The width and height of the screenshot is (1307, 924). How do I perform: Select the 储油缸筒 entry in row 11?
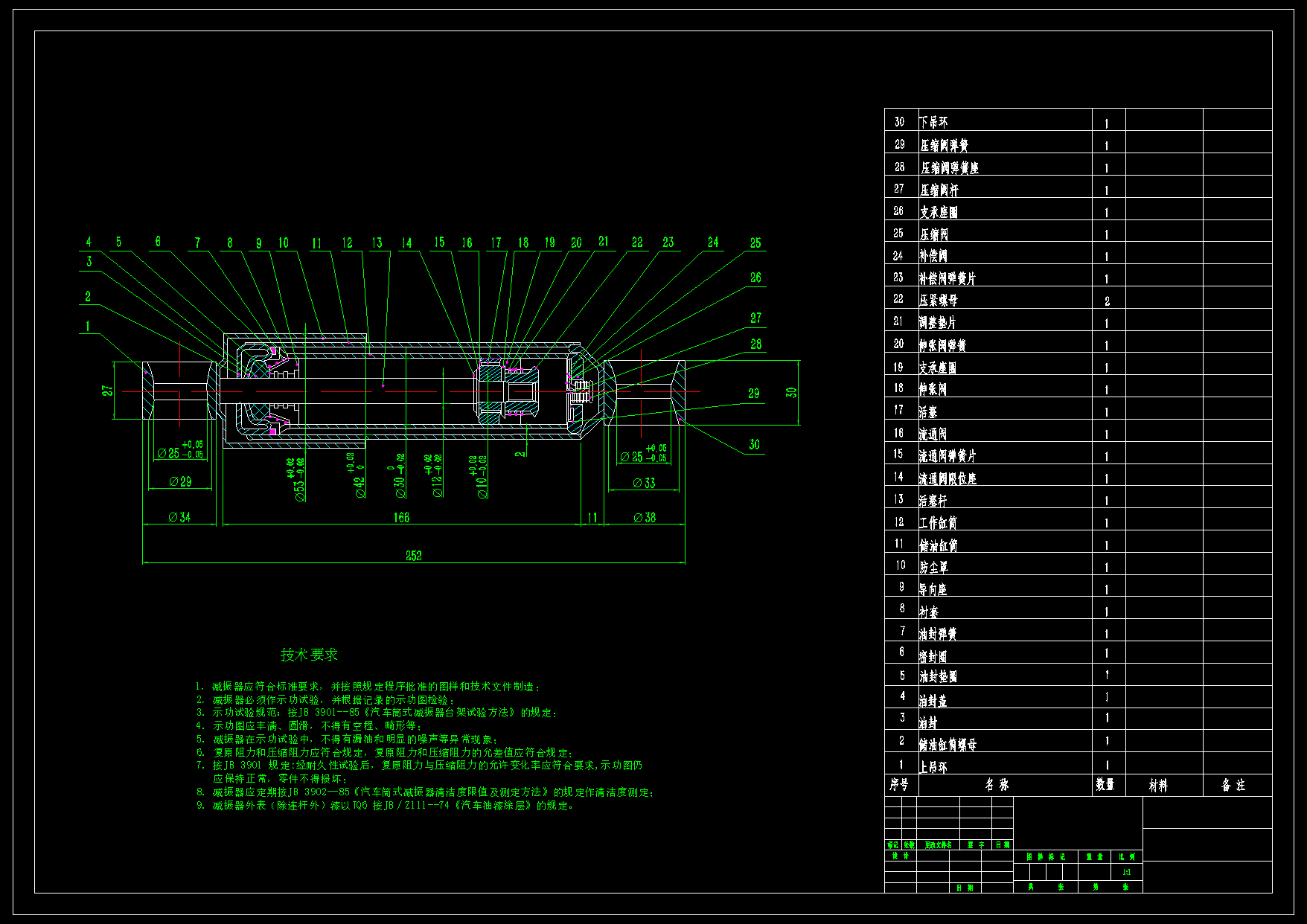[x=938, y=545]
